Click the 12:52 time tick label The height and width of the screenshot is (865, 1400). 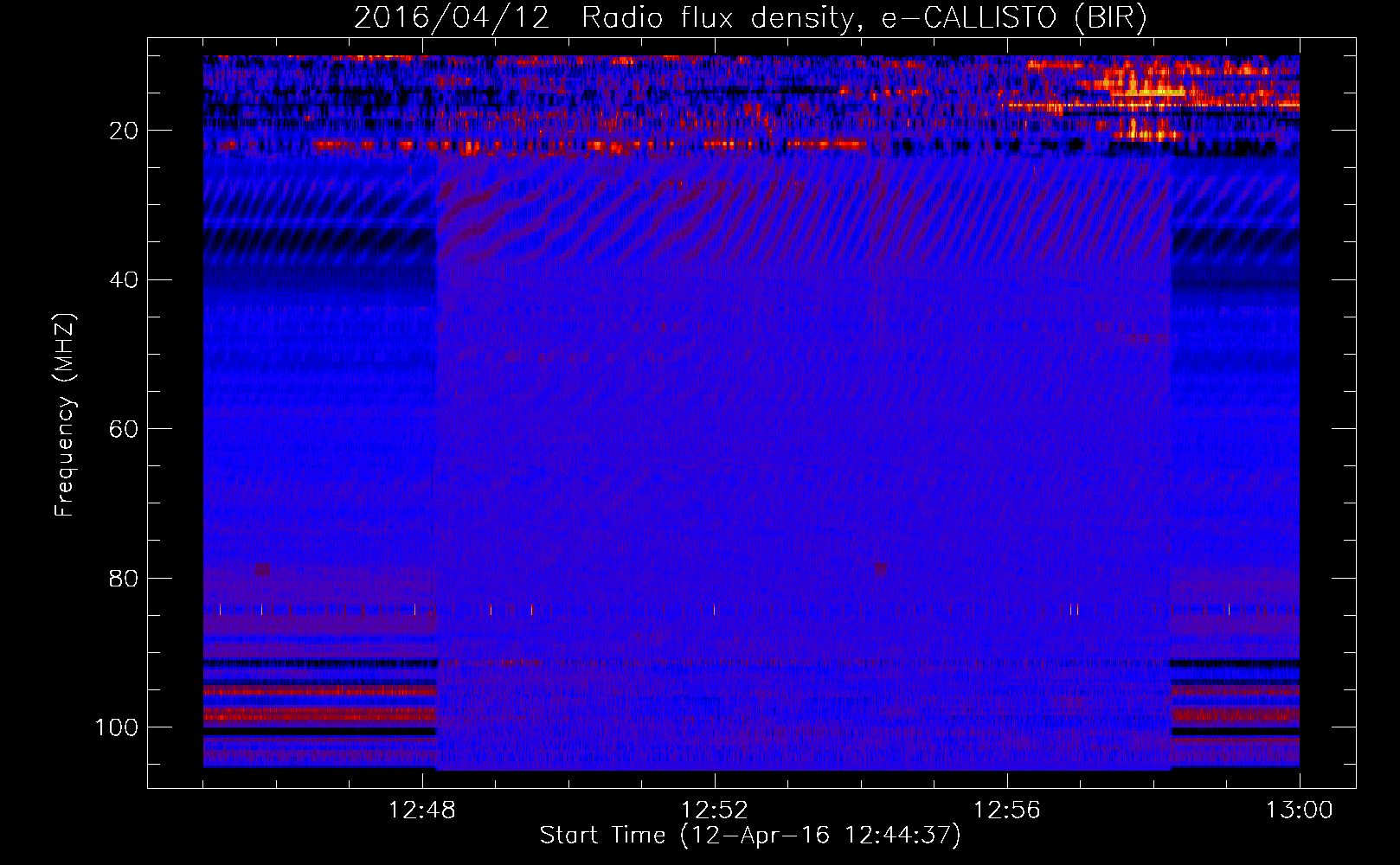pos(715,811)
